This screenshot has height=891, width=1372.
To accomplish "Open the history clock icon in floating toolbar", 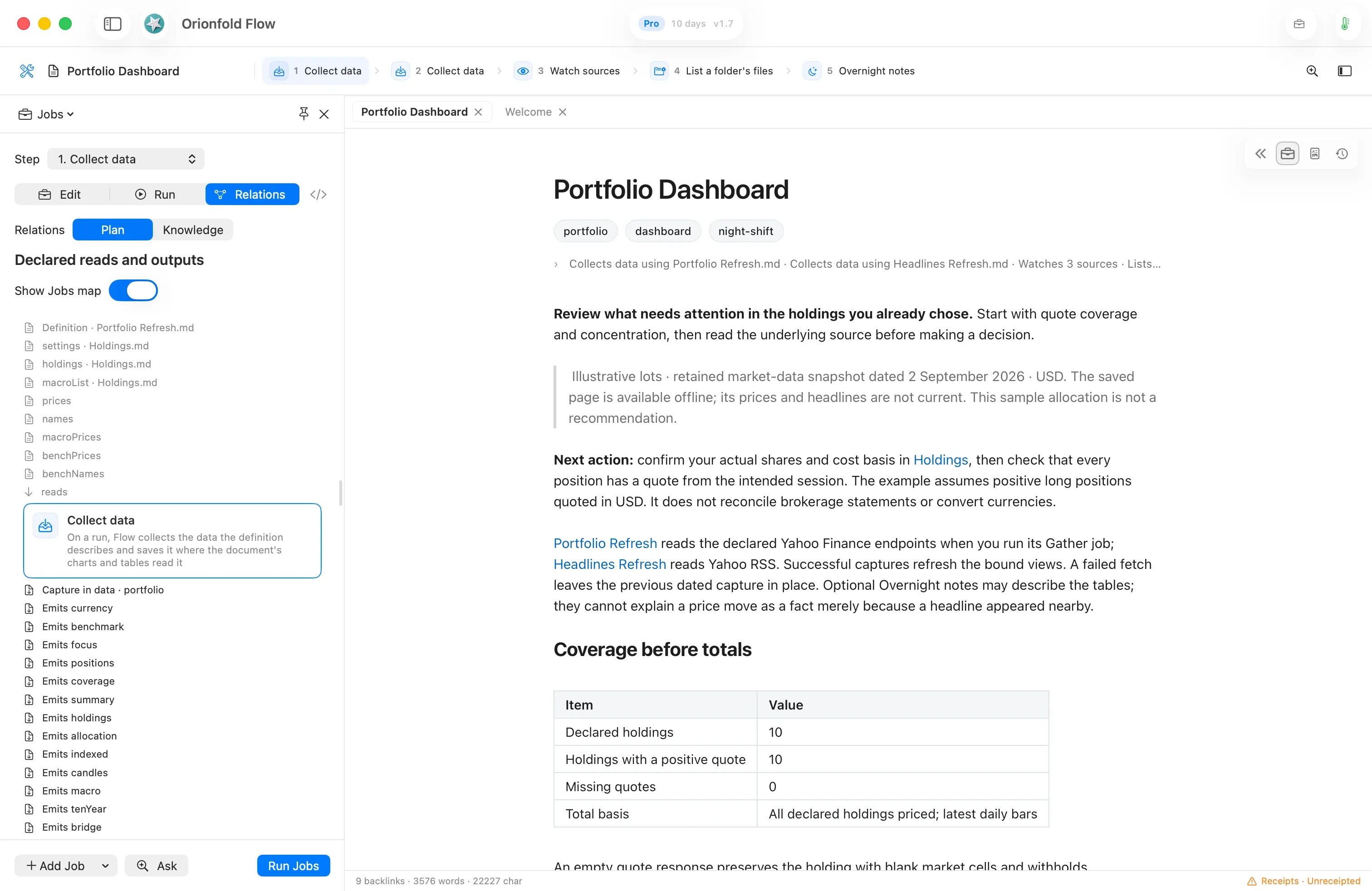I will tap(1342, 154).
